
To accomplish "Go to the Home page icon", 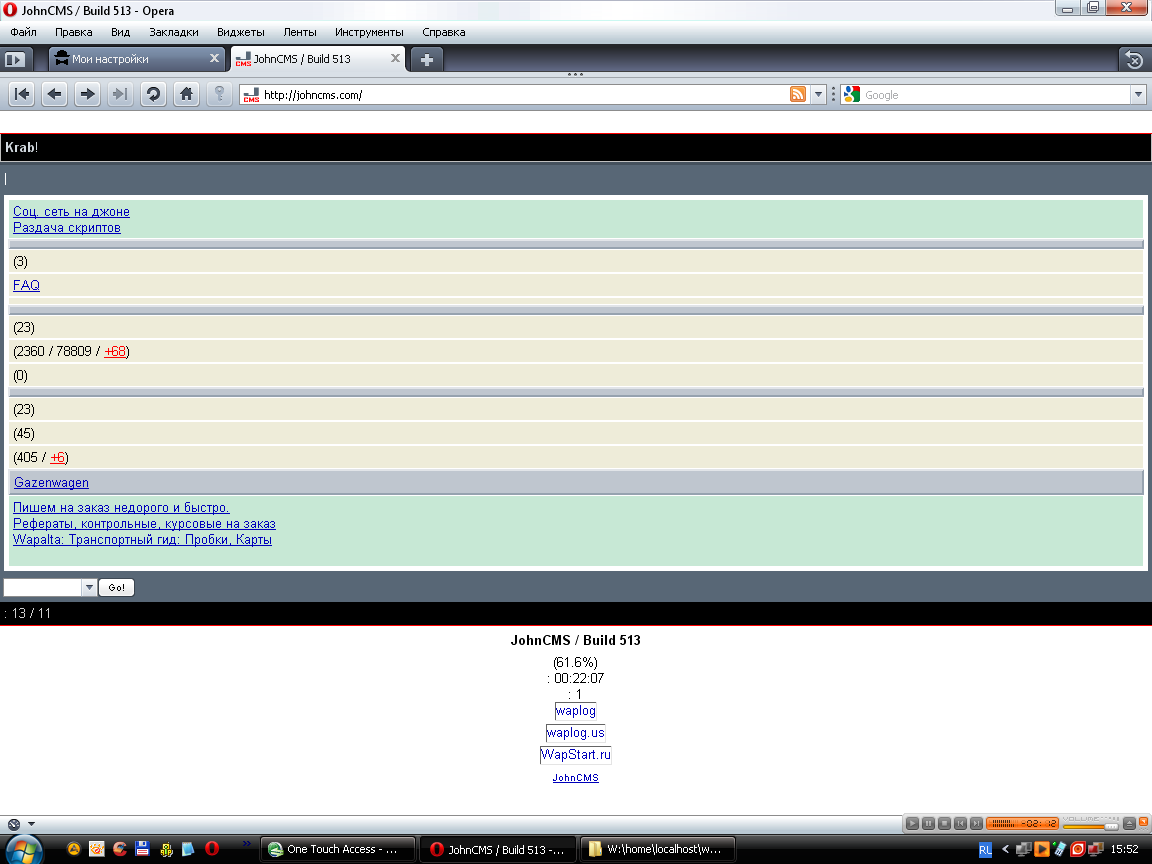I will 186,94.
